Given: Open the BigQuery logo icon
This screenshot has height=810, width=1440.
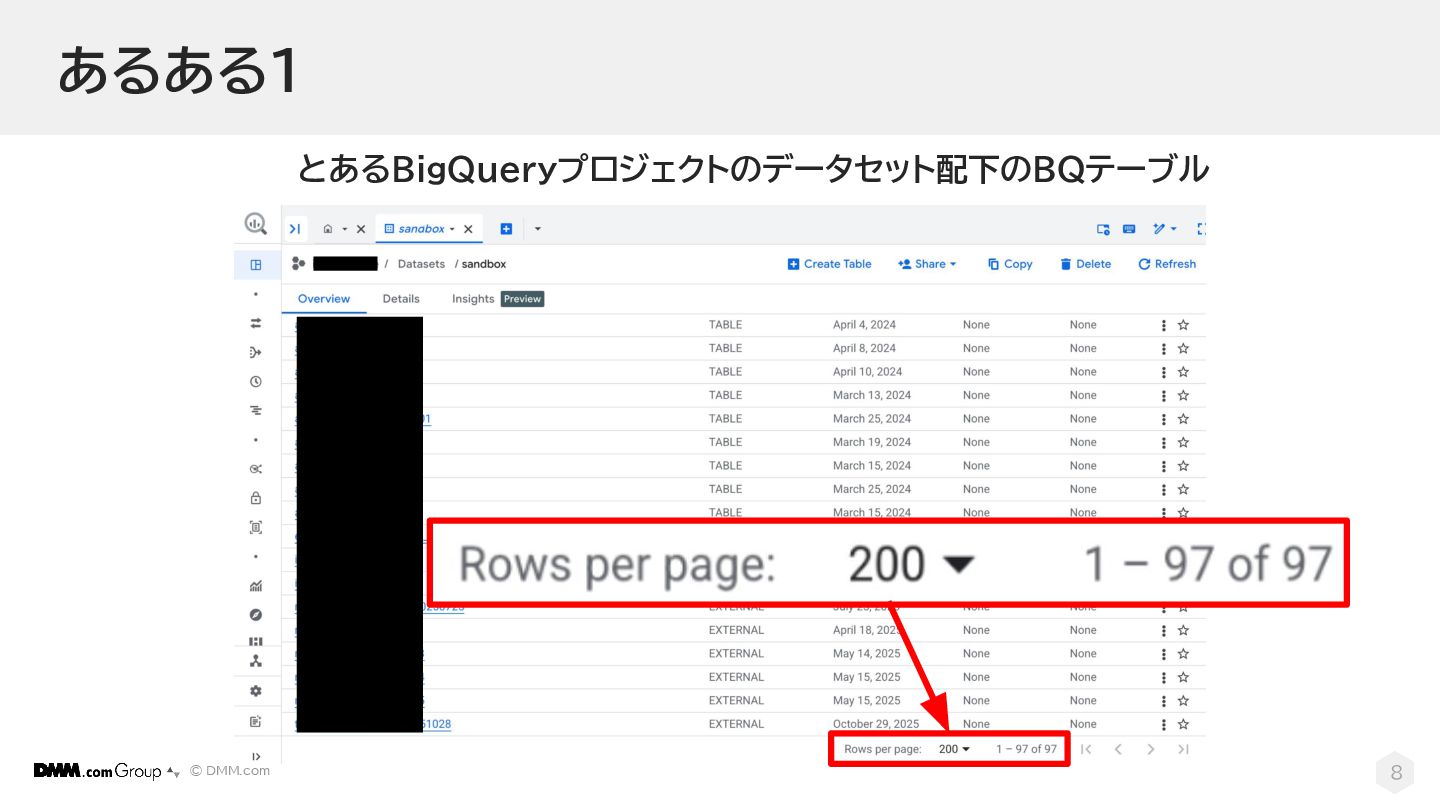Looking at the screenshot, I should (256, 224).
